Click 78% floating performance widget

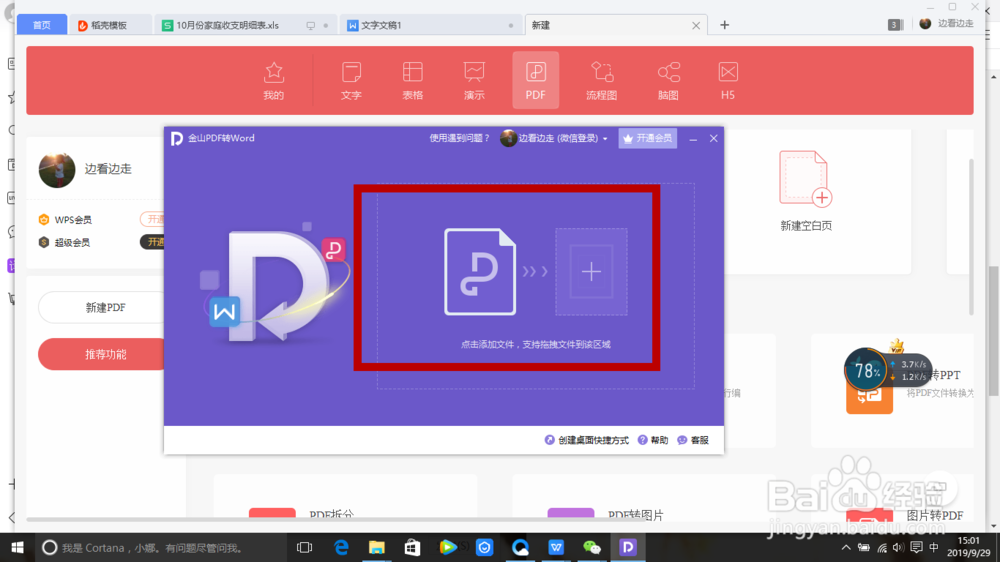point(866,370)
